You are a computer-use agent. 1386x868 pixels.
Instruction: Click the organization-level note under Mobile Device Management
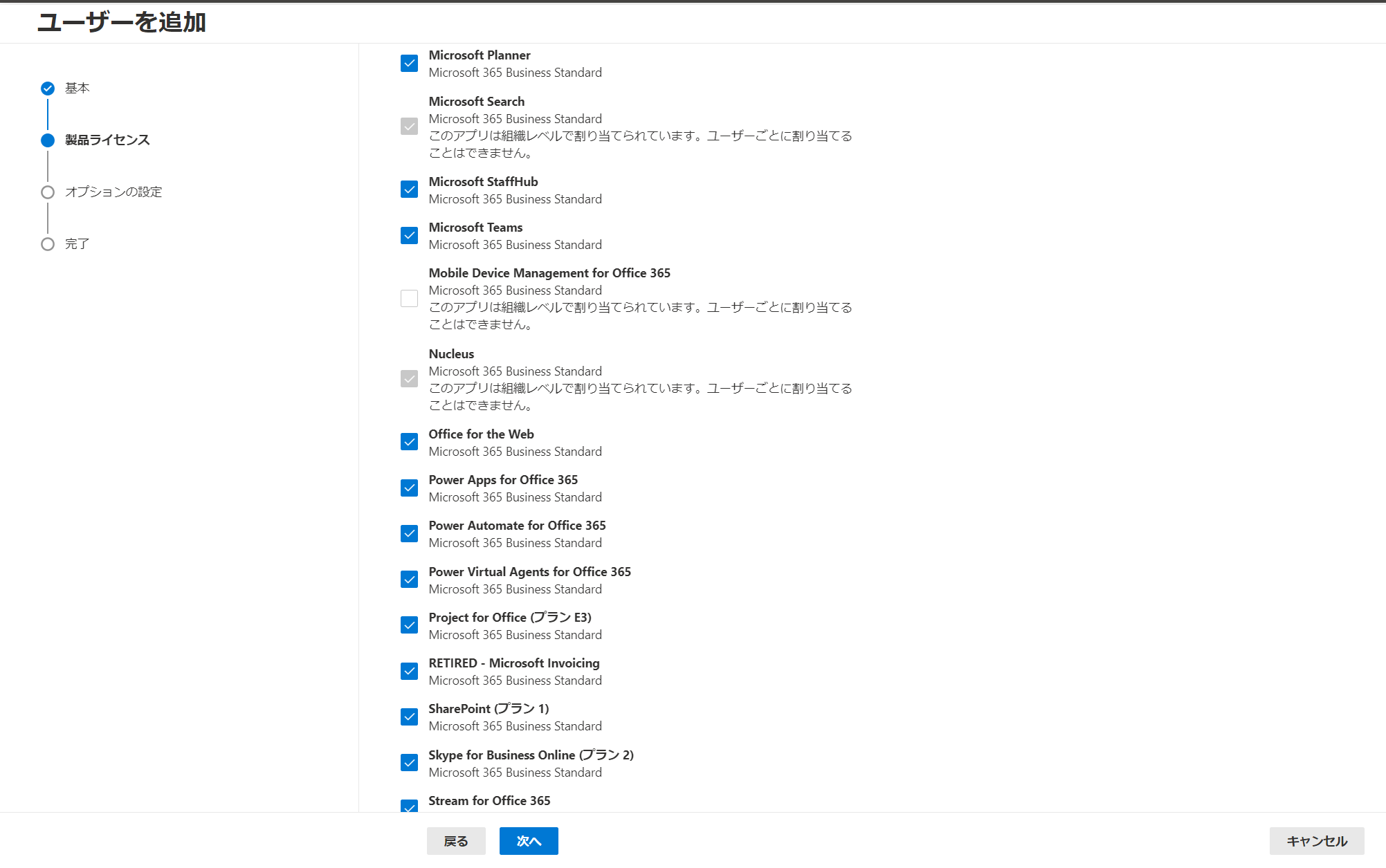pos(640,316)
